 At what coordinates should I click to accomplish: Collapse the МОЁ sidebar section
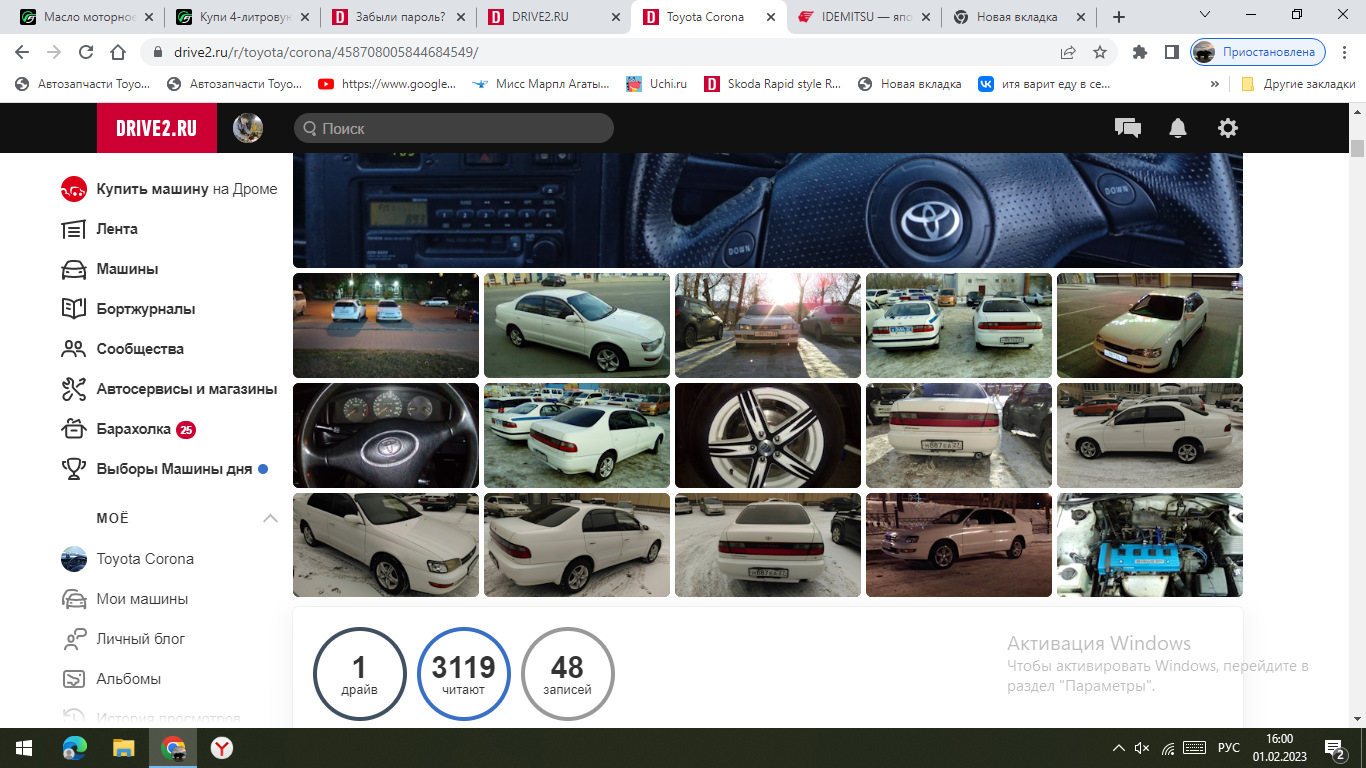[270, 518]
